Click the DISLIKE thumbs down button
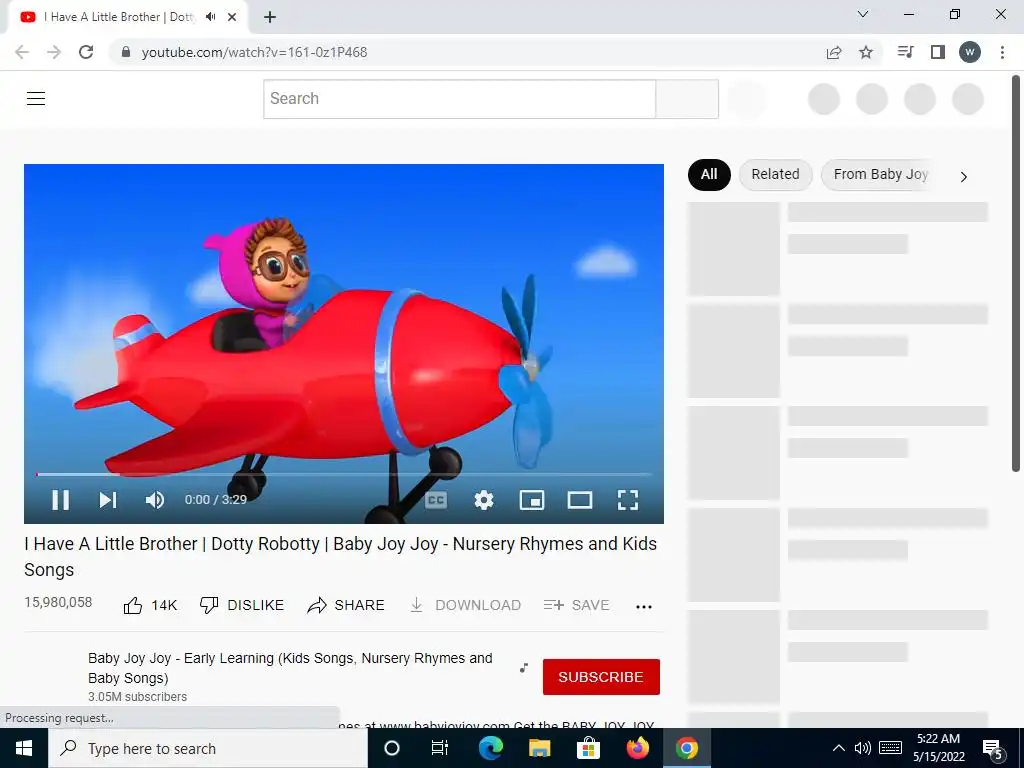 242,605
